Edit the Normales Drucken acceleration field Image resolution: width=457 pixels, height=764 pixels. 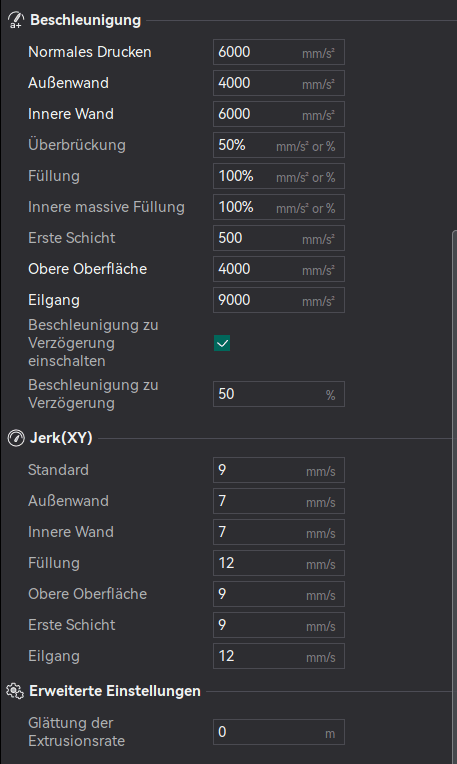[x=279, y=52]
